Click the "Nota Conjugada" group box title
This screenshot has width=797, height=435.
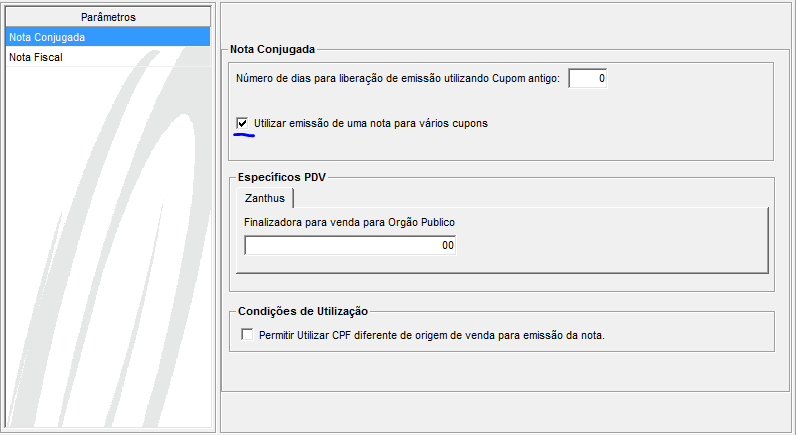pyautogui.click(x=272, y=48)
